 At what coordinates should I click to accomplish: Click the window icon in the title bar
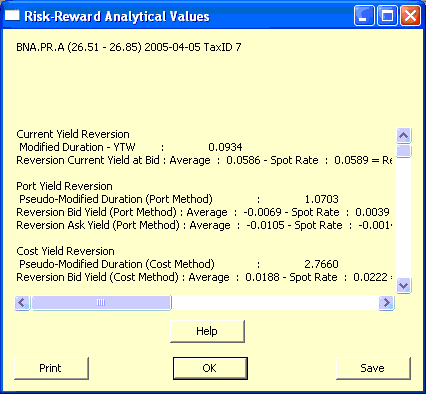[12, 16]
